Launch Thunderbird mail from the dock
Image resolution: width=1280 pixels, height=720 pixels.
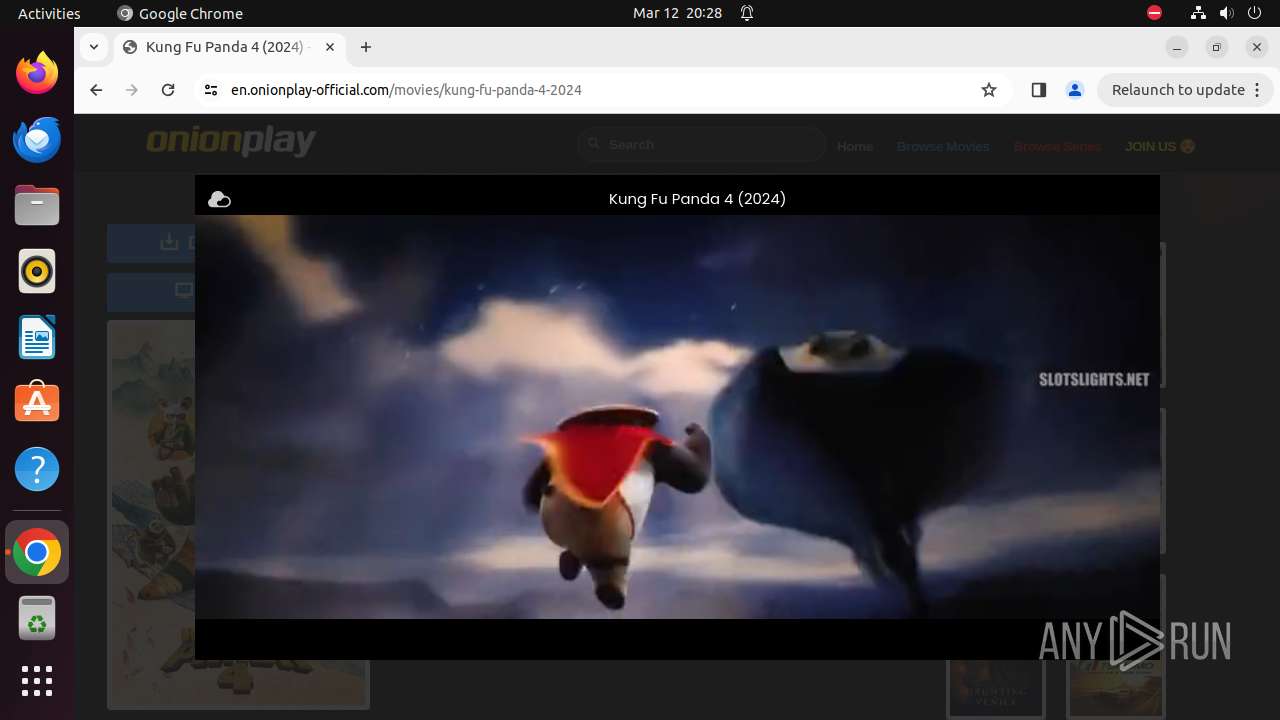click(x=37, y=139)
